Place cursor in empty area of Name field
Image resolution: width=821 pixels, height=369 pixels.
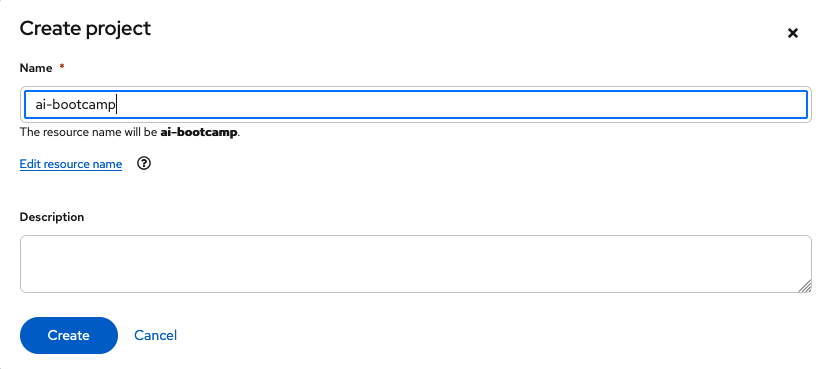(x=461, y=104)
